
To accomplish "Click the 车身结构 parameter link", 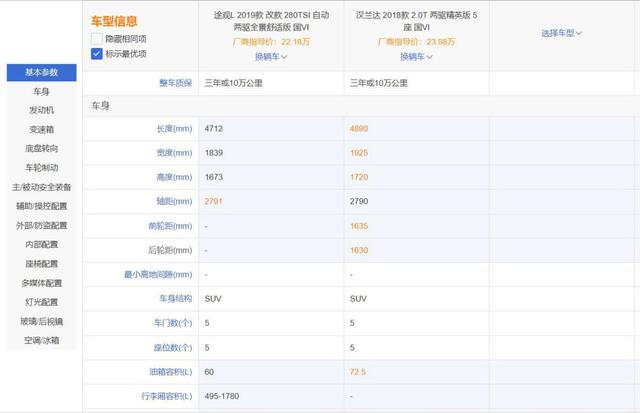I will pos(176,299).
